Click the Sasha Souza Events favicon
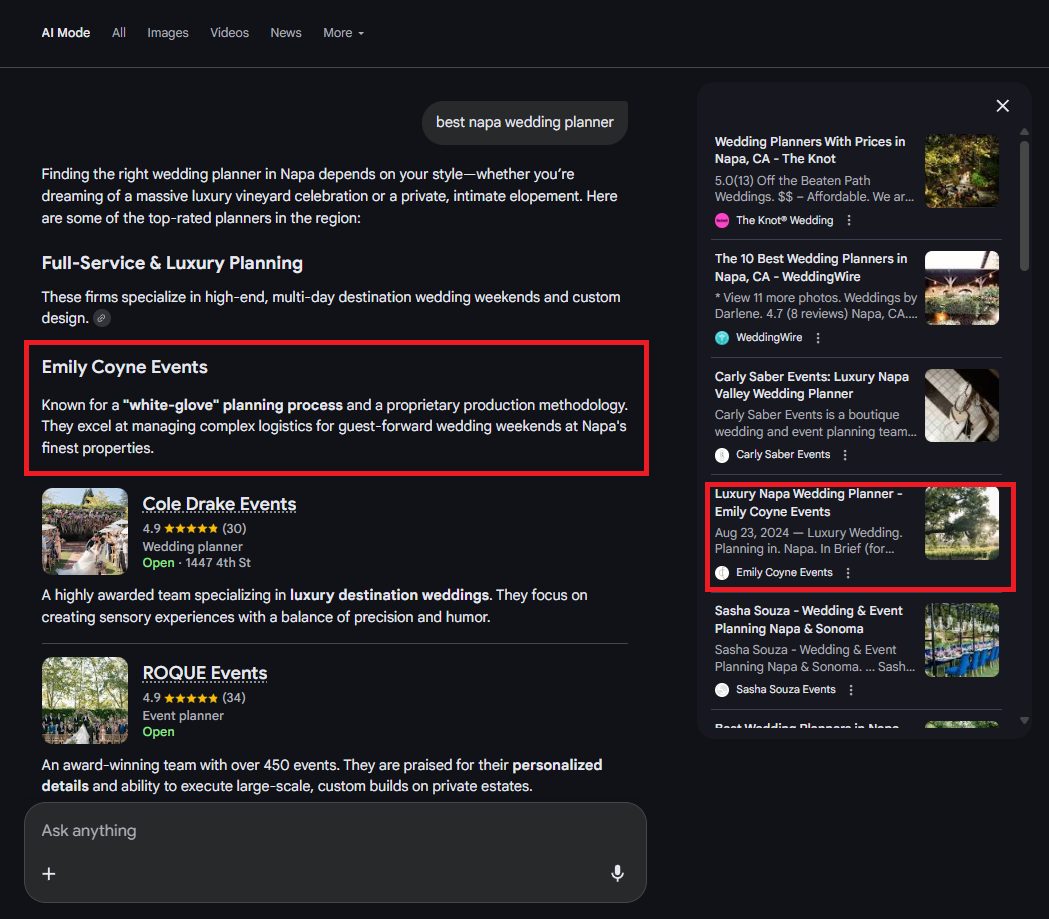 [722, 690]
